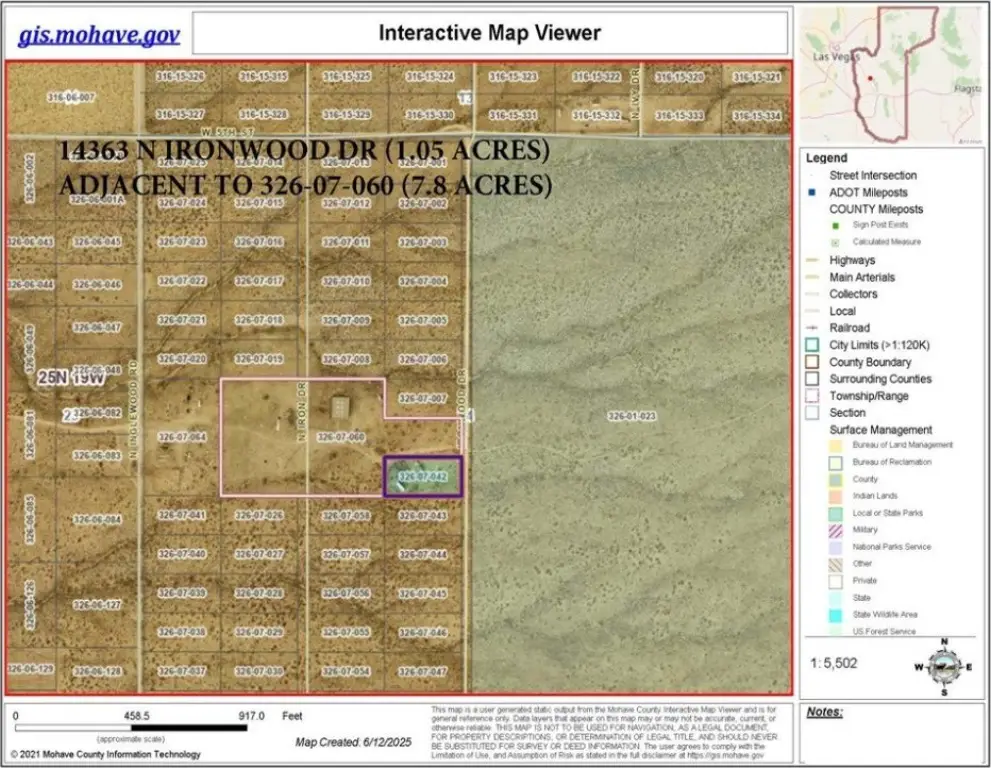Click the Military hatched legend symbol
The image size is (991, 768).
tap(836, 529)
